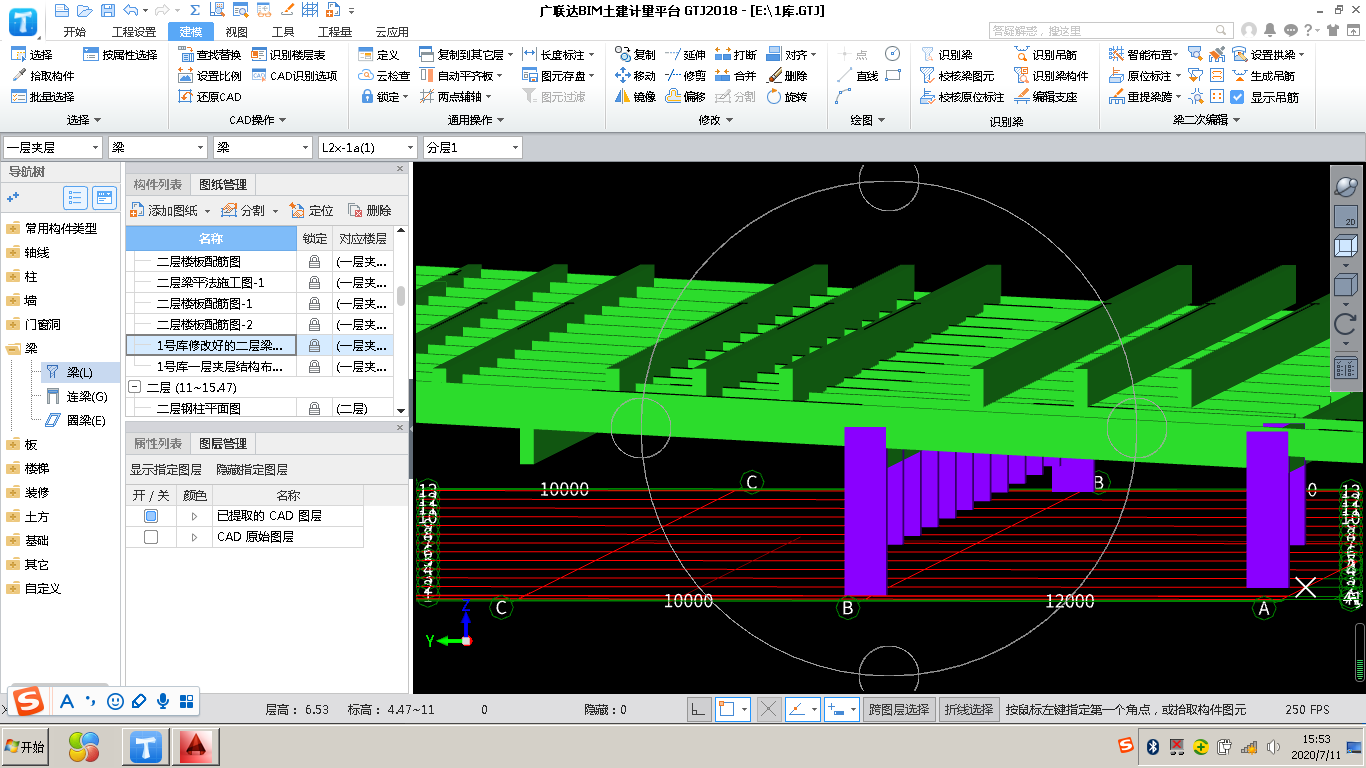Viewport: 1366px width, 768px height.
Task: Open the 锁定 dropdown in ribbon
Action: tap(384, 97)
